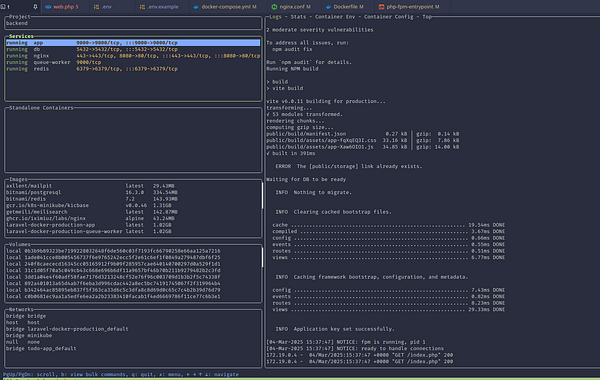Image resolution: width=600 pixels, height=380 pixels.
Task: Select the redis service row
Action: pyautogui.click(x=133, y=69)
